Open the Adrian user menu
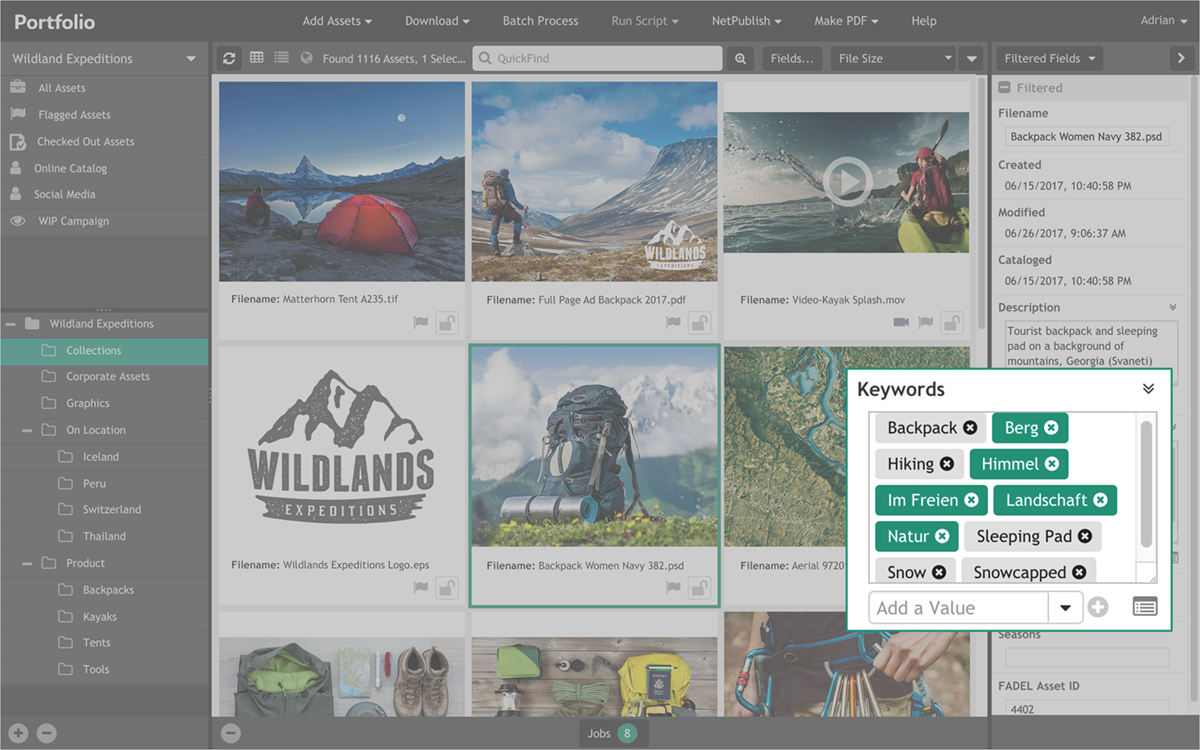1200x750 pixels. pos(1164,21)
